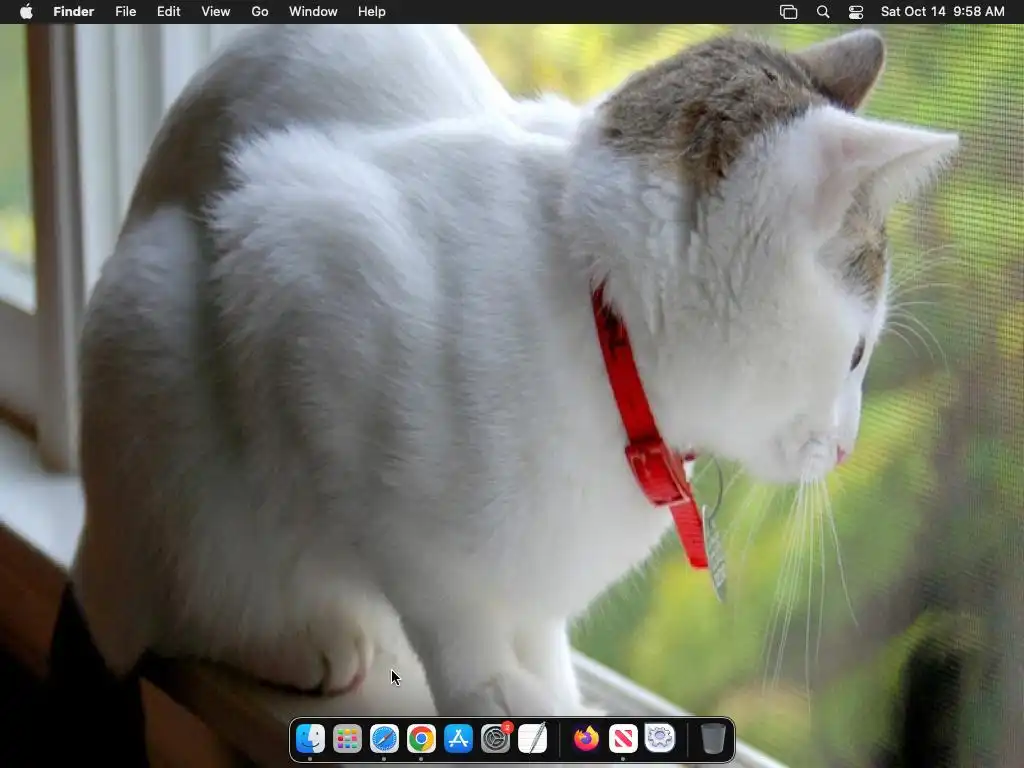Image resolution: width=1024 pixels, height=768 pixels.
Task: Open the News app from the Dock
Action: pyautogui.click(x=623, y=739)
